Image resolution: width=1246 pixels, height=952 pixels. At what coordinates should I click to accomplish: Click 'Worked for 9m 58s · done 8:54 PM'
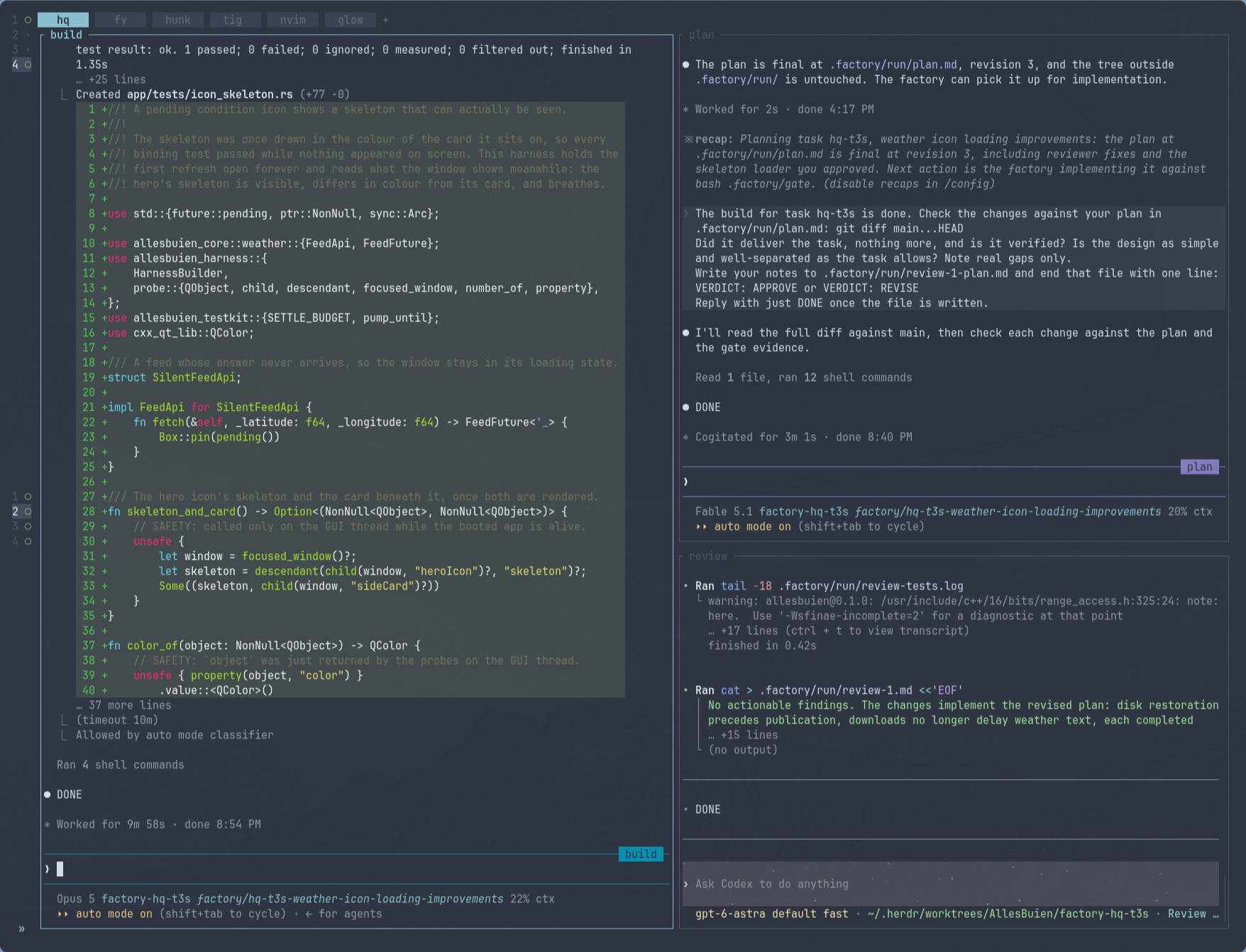159,824
